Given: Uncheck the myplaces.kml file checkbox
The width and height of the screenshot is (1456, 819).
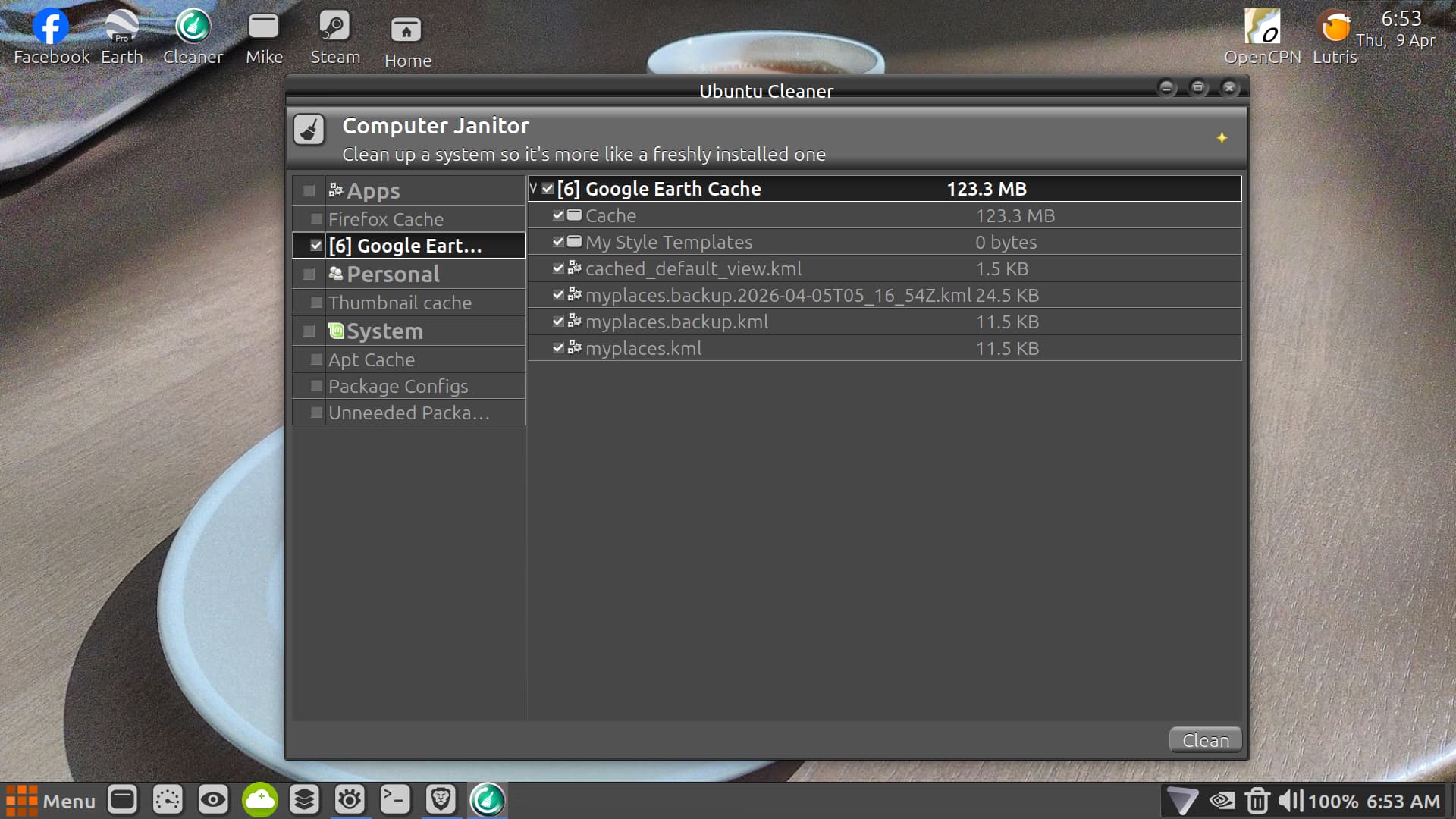Looking at the screenshot, I should point(559,348).
